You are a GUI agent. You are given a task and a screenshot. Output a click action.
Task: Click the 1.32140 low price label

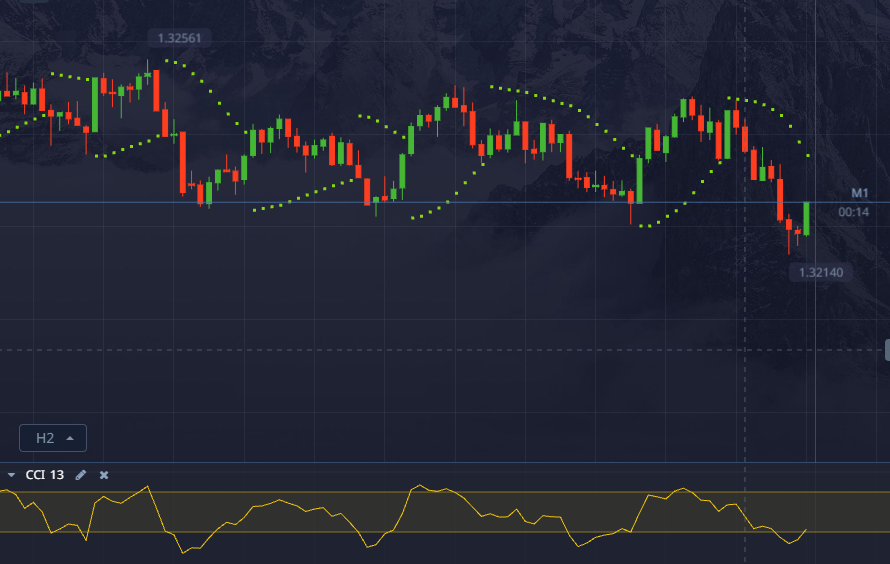[x=821, y=272]
